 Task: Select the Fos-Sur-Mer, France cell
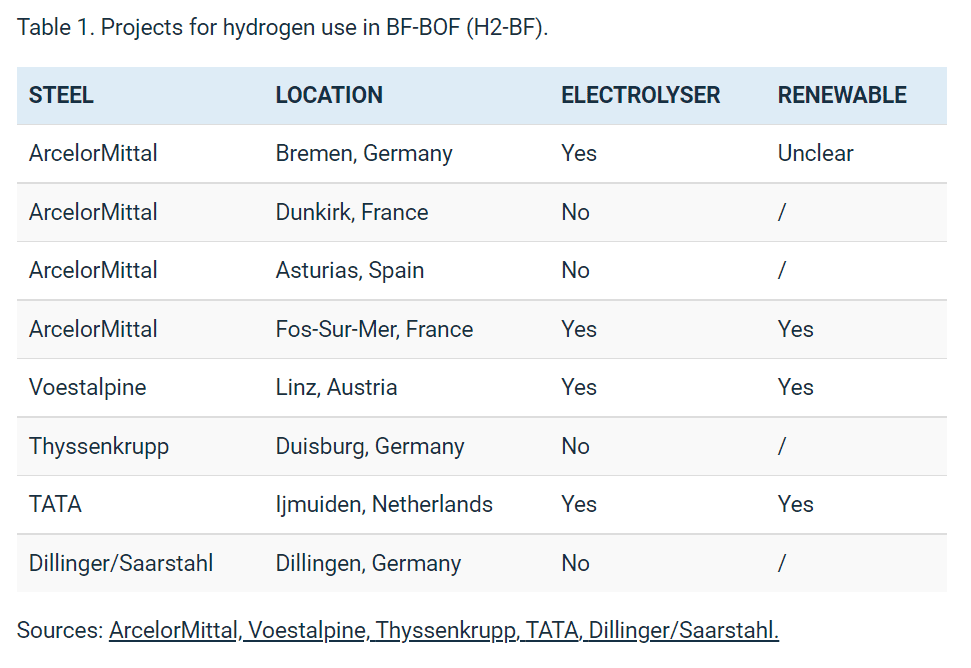click(x=374, y=329)
